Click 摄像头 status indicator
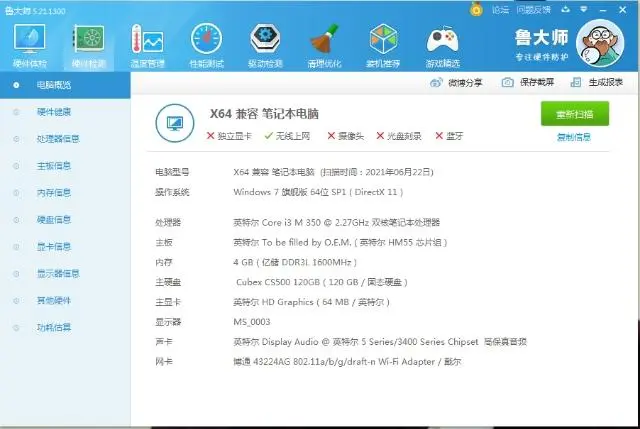Screen dimensions: 640x429 345,136
